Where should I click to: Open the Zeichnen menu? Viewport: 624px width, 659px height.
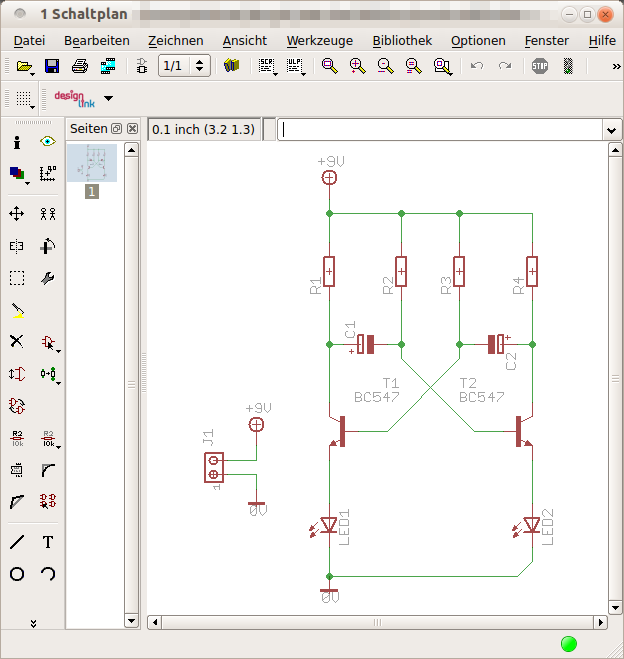[175, 40]
